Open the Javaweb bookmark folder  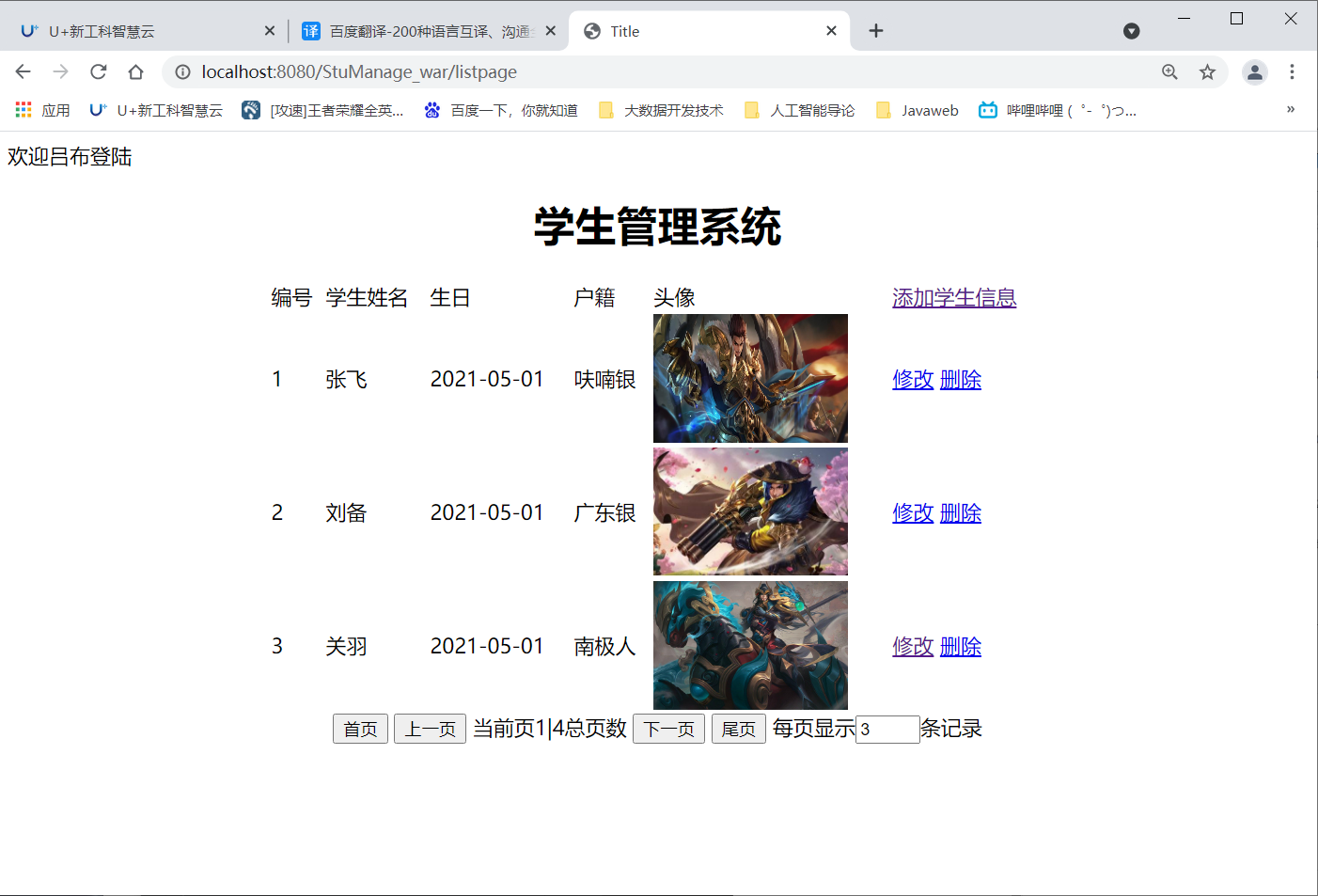tap(917, 110)
